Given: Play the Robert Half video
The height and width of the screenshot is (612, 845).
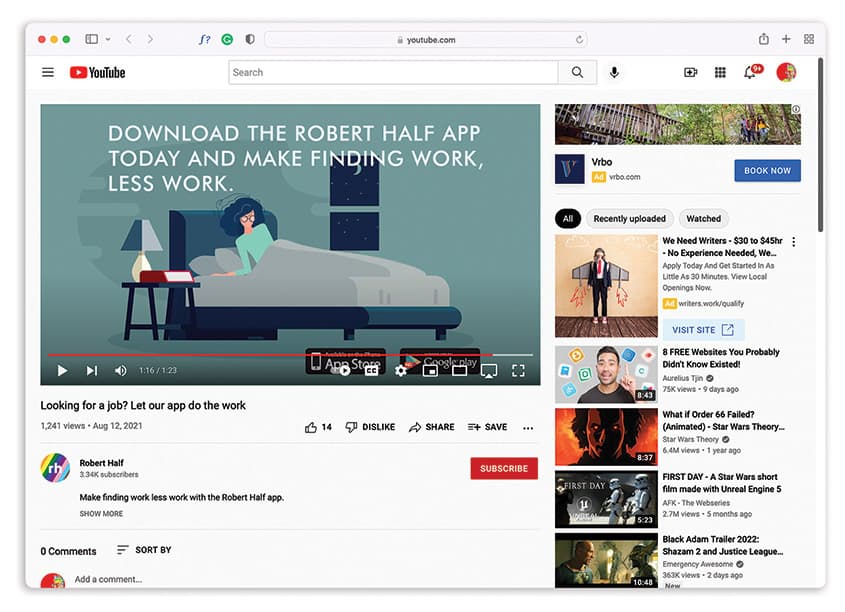Looking at the screenshot, I should tap(63, 371).
